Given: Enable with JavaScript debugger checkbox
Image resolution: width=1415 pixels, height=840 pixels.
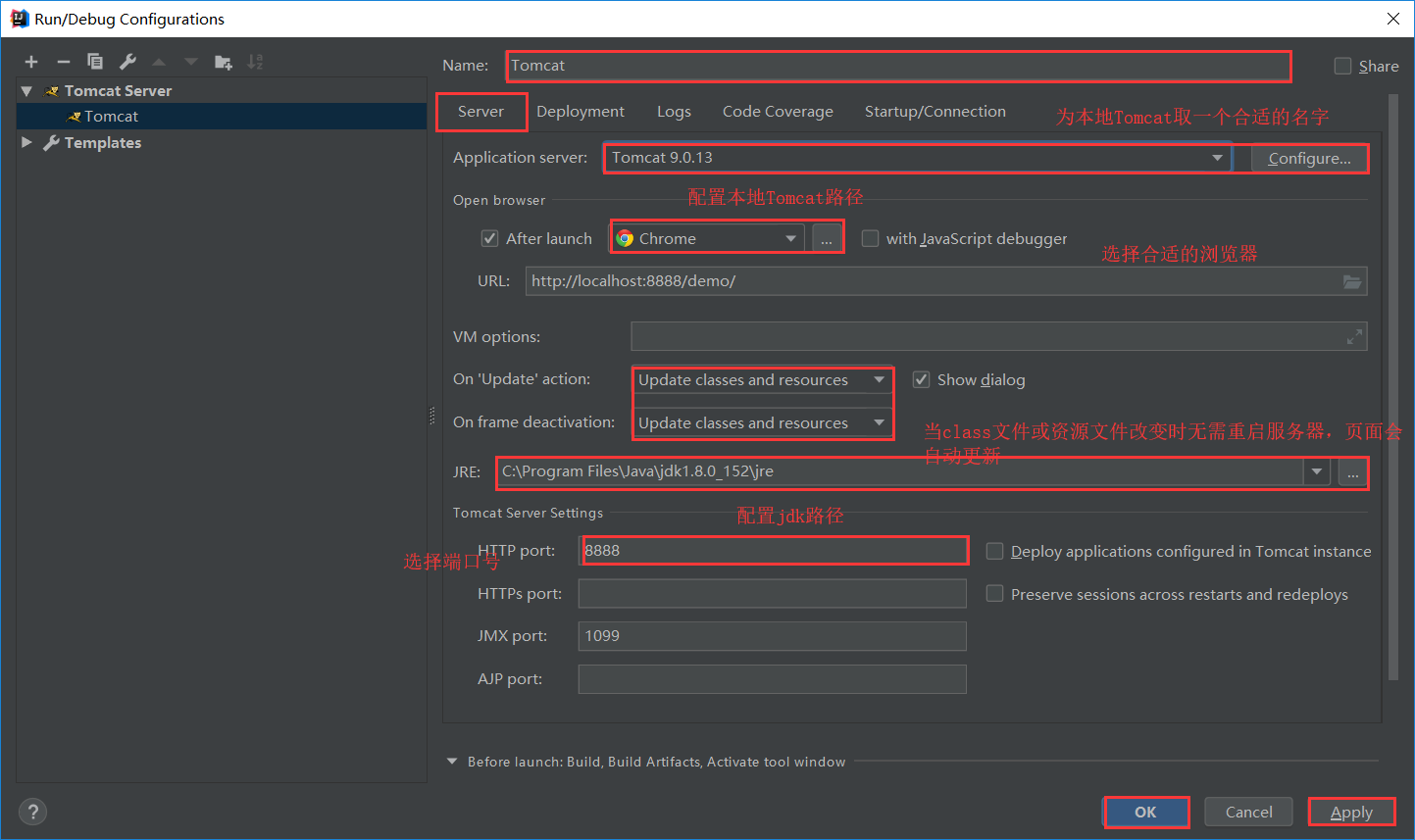Looking at the screenshot, I should point(870,238).
